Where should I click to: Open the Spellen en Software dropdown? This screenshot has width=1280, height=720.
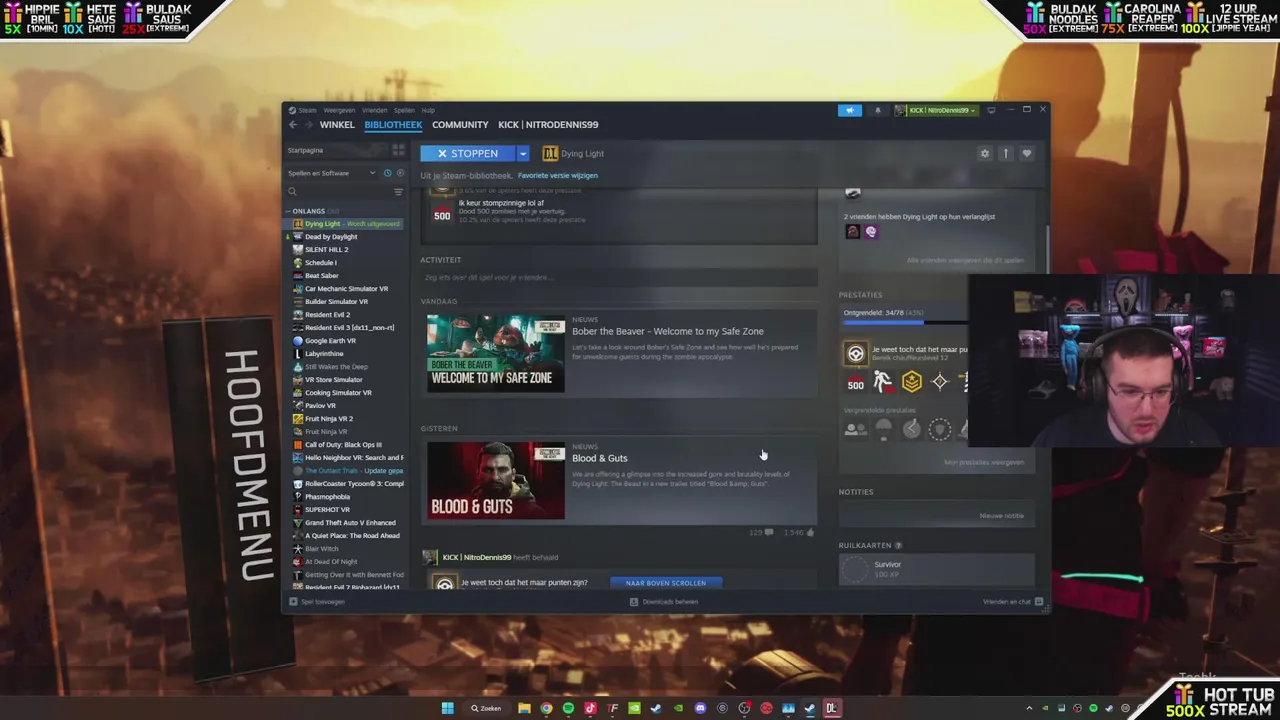click(x=332, y=173)
